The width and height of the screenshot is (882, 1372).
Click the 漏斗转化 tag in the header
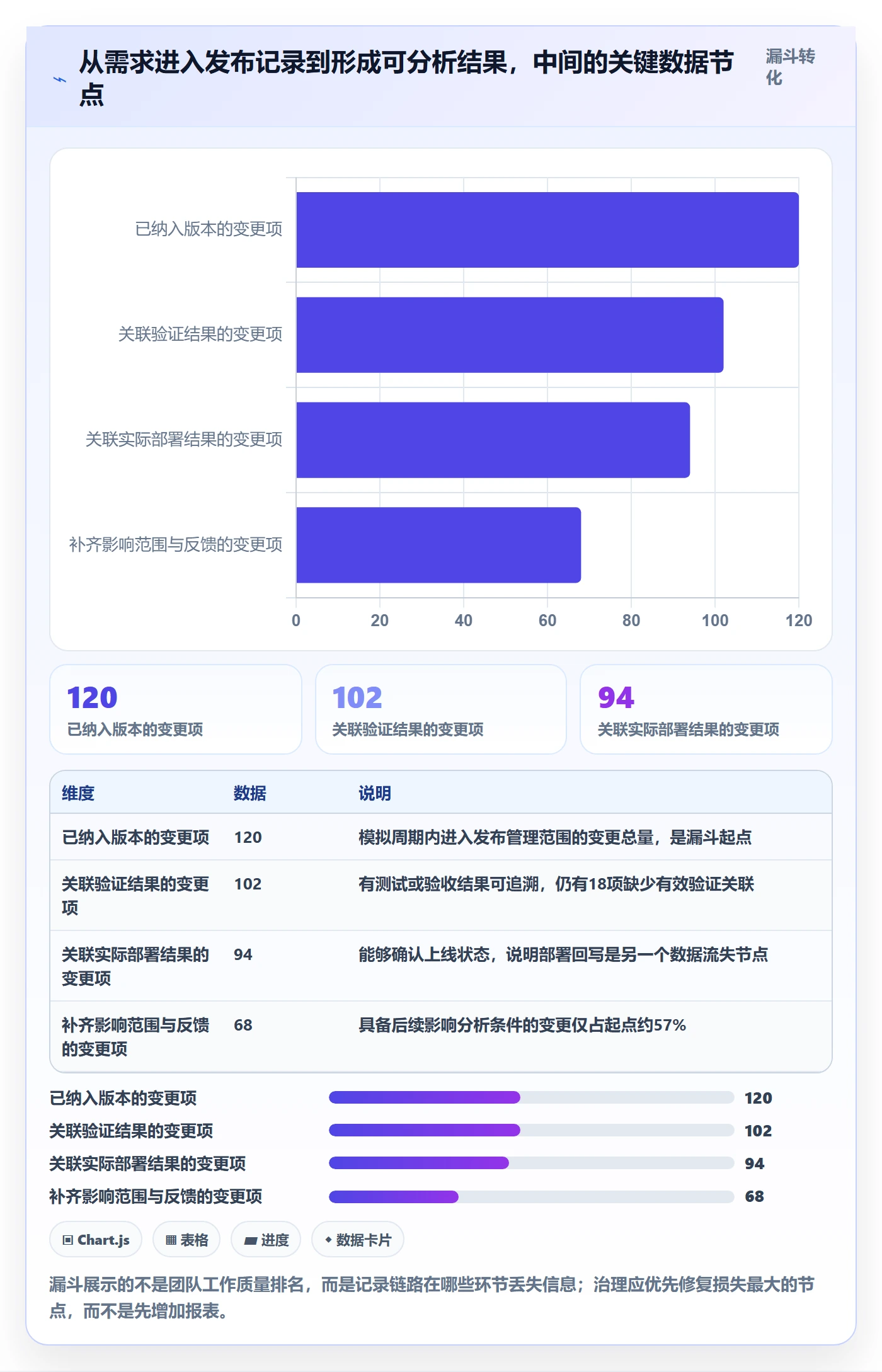790,67
